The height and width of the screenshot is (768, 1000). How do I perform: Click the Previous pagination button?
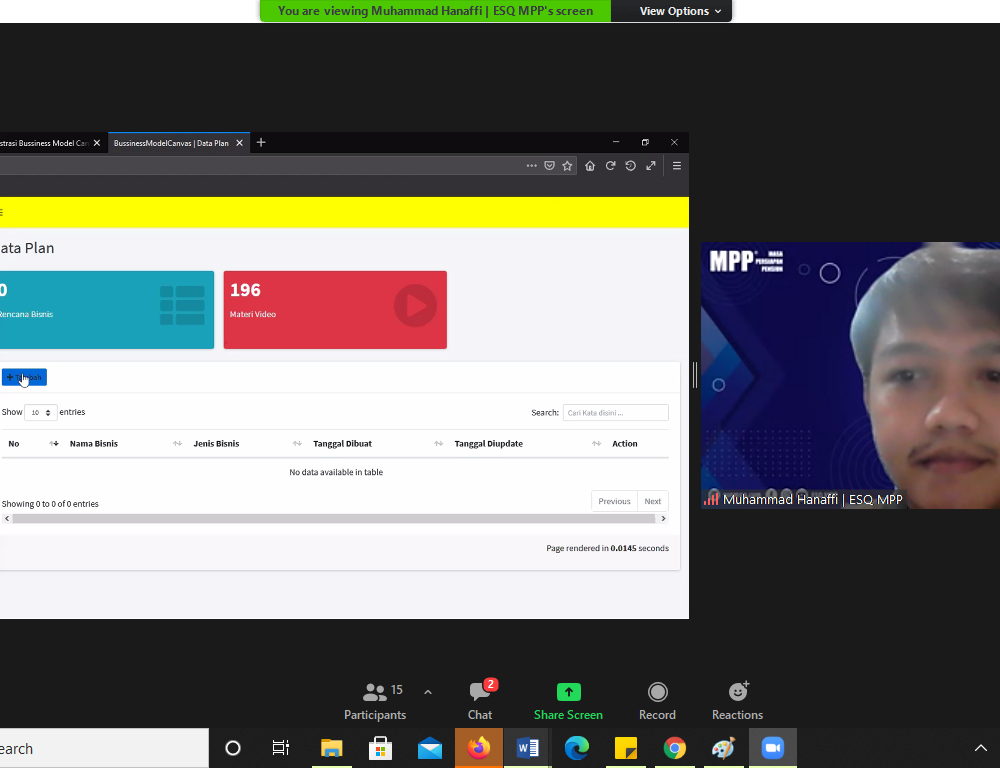click(x=614, y=501)
